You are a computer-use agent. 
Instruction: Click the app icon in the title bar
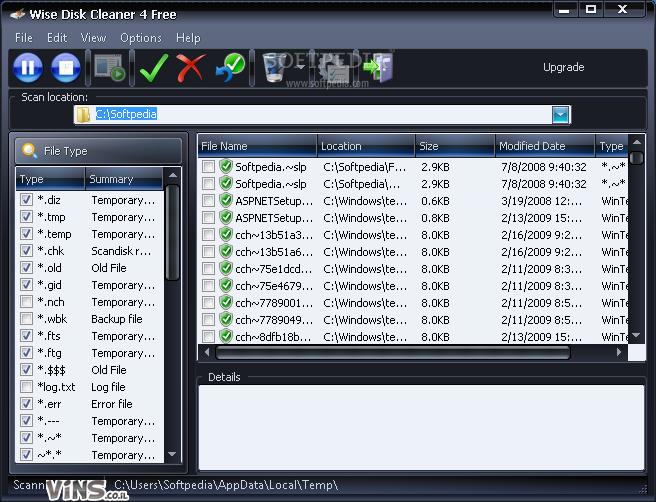click(18, 15)
